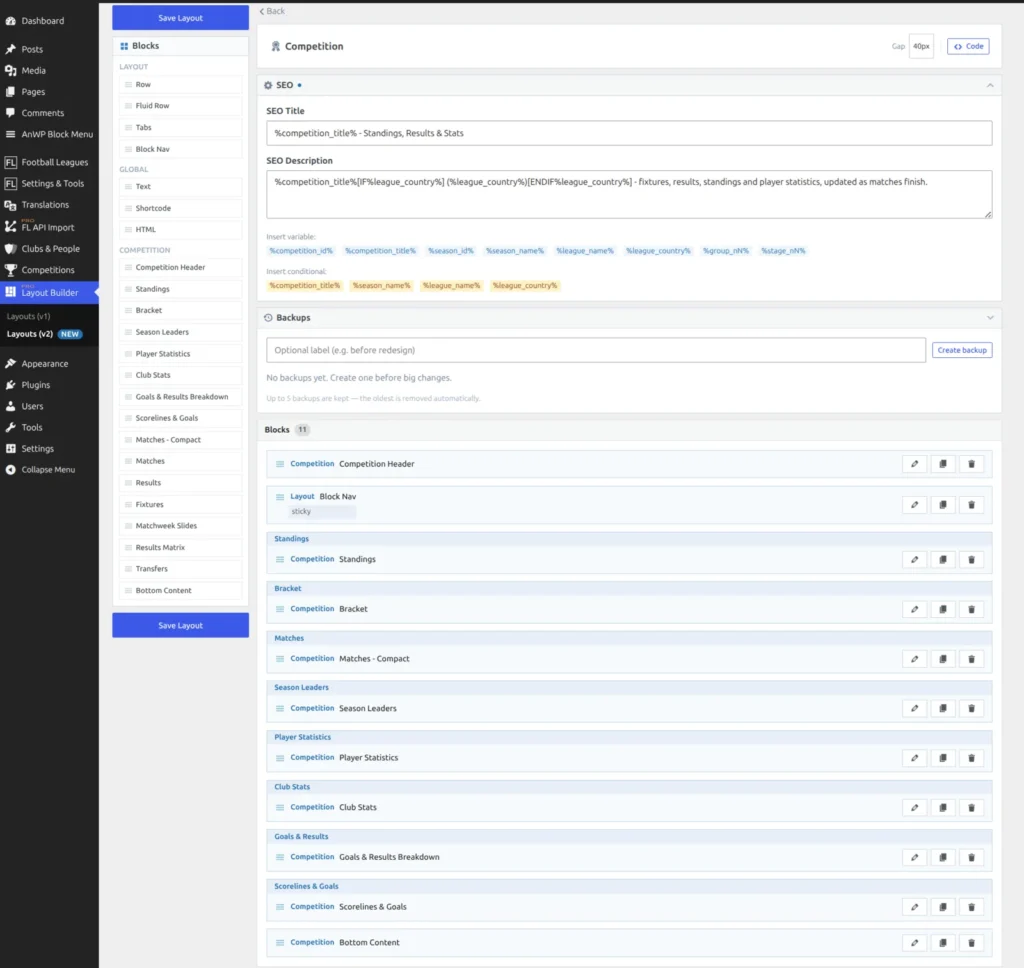Click the Competition ribbon icon in header

(276, 46)
